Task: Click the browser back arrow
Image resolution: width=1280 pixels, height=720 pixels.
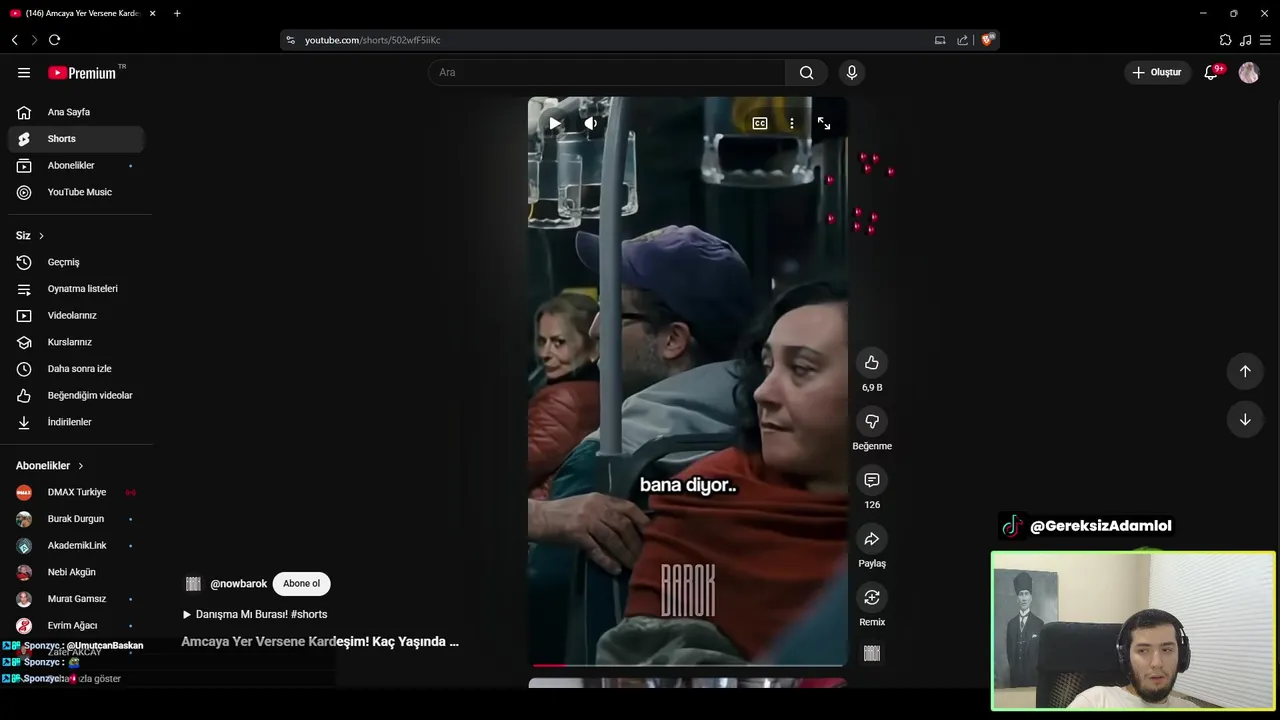Action: click(15, 40)
